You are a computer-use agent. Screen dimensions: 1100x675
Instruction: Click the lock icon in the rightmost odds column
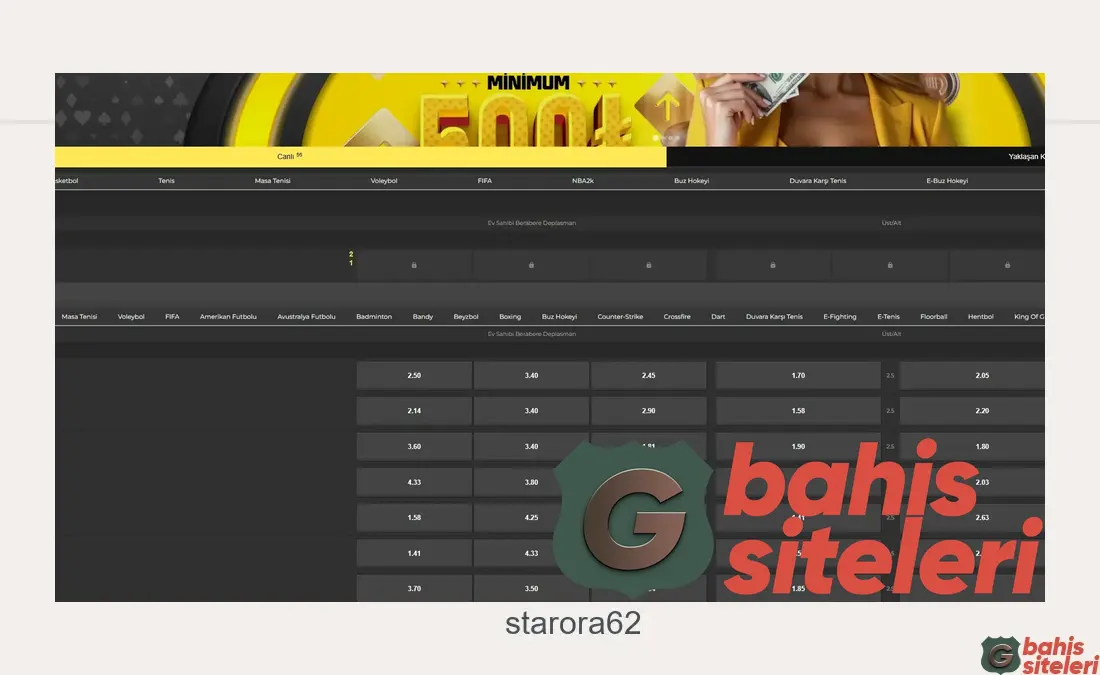(x=1007, y=264)
